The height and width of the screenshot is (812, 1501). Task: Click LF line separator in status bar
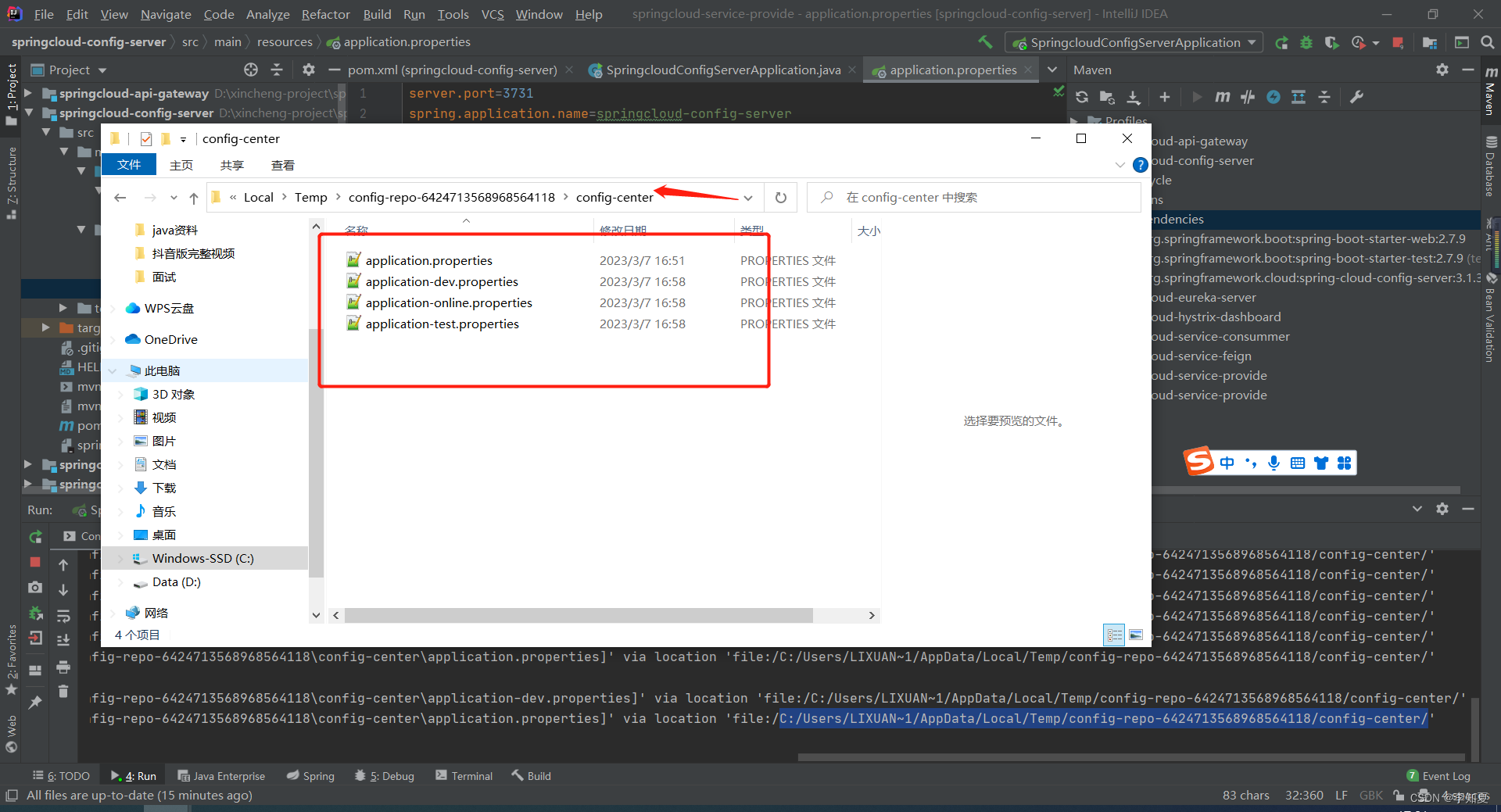(x=1341, y=796)
